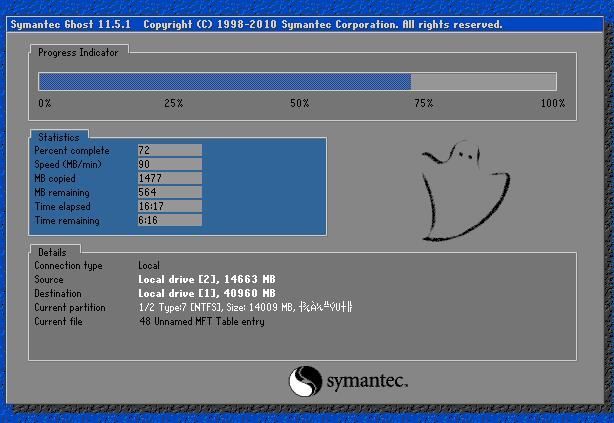
Task: Select the Percent complete value field
Action: tap(169, 150)
